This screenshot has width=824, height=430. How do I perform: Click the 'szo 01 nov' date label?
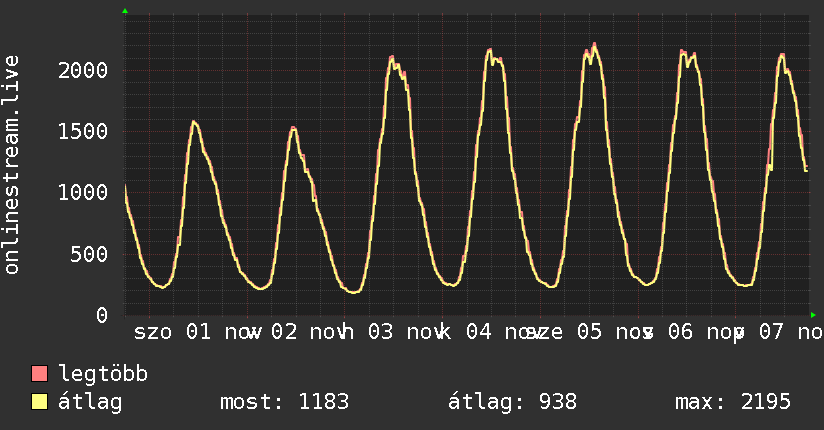tap(196, 331)
